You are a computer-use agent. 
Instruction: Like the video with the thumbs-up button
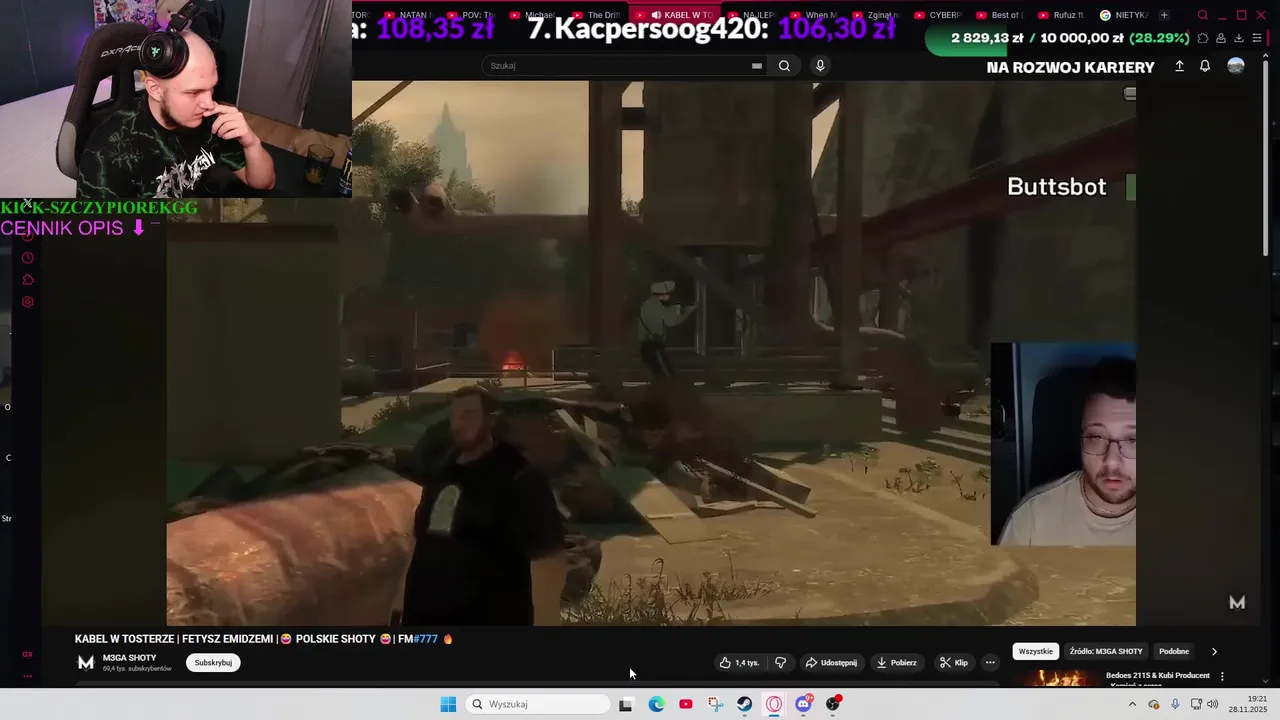point(739,663)
